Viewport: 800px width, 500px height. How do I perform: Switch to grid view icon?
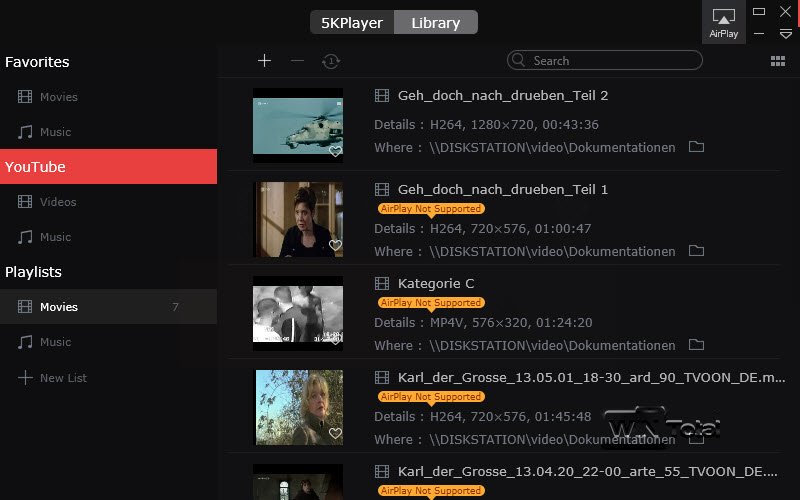pos(778,61)
